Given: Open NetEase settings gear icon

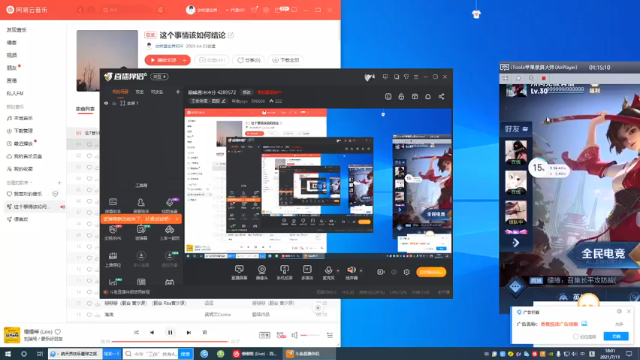Looking at the screenshot, I should 266,10.
